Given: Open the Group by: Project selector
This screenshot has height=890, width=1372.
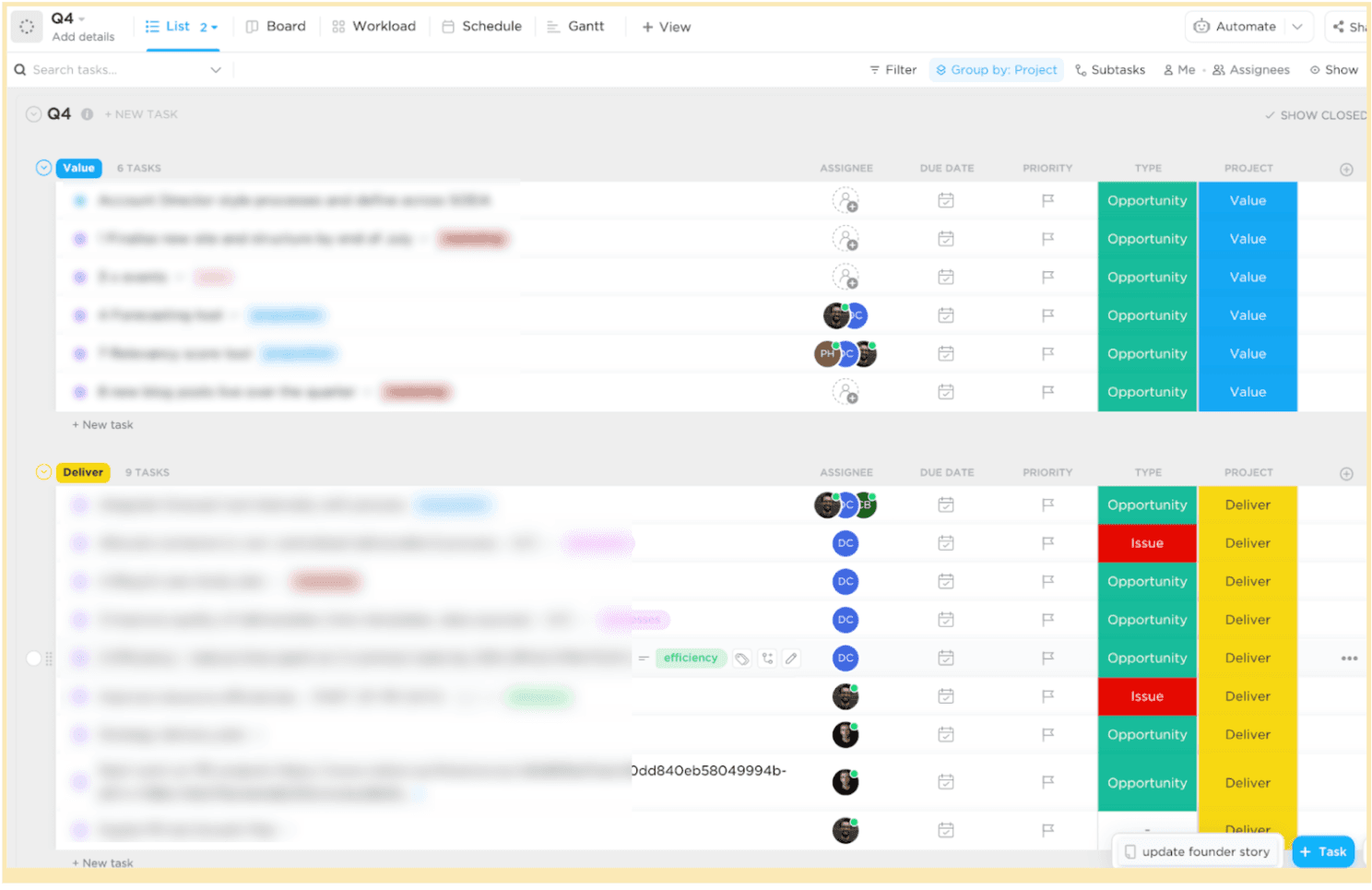Looking at the screenshot, I should [x=996, y=70].
